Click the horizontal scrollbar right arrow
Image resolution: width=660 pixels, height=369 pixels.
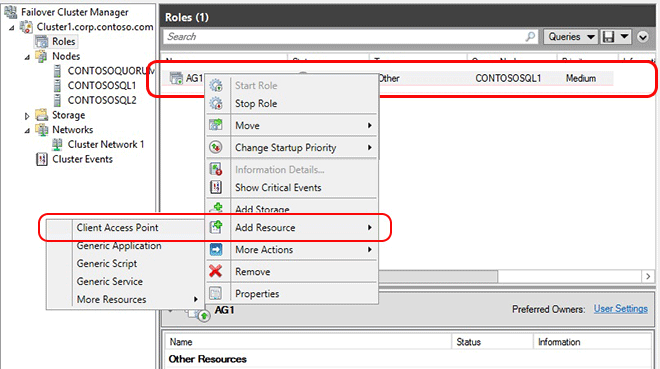click(648, 276)
